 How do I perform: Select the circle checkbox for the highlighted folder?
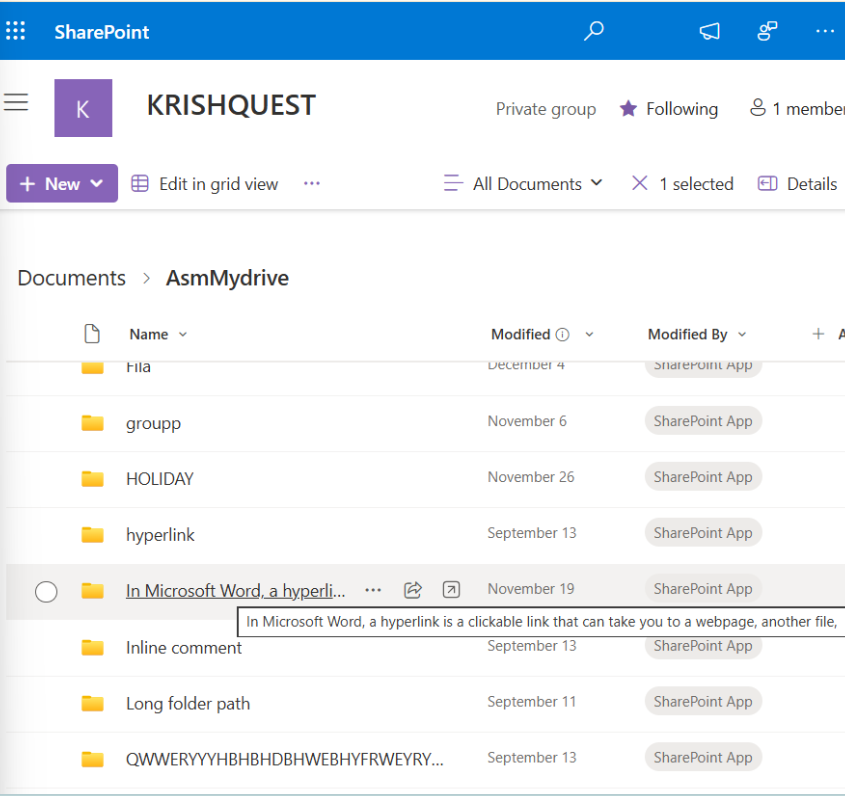pyautogui.click(x=46, y=592)
